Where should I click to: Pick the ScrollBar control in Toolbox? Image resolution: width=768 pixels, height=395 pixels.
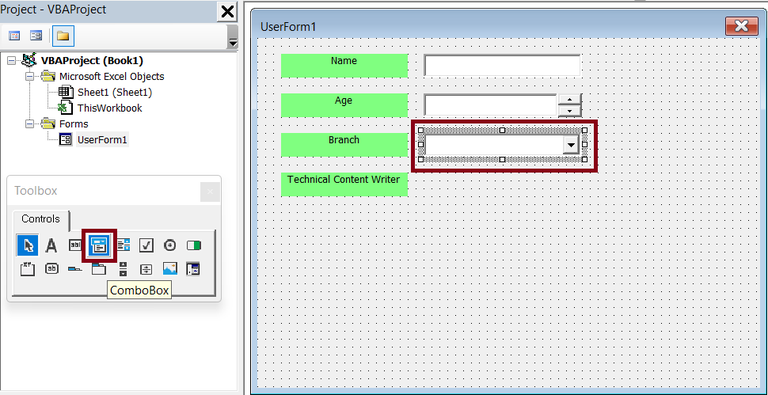tap(123, 269)
